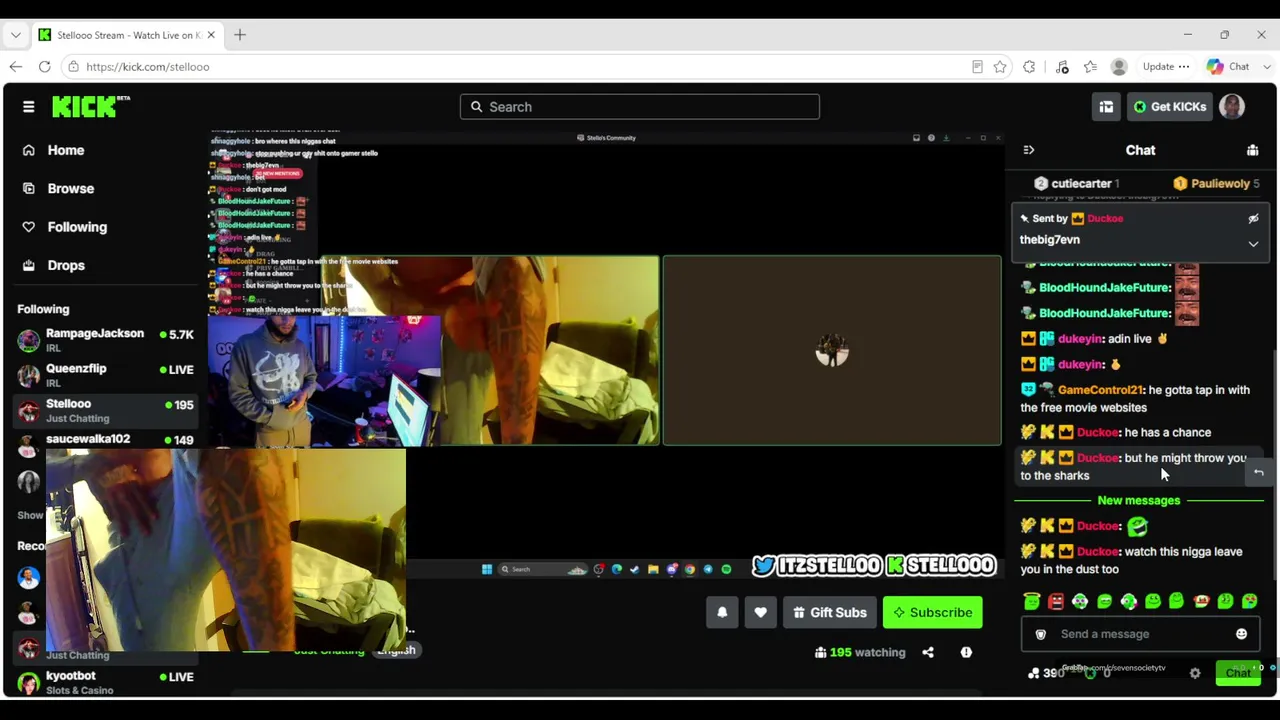This screenshot has height=720, width=1280.
Task: Refresh the browser page
Action: 44,67
